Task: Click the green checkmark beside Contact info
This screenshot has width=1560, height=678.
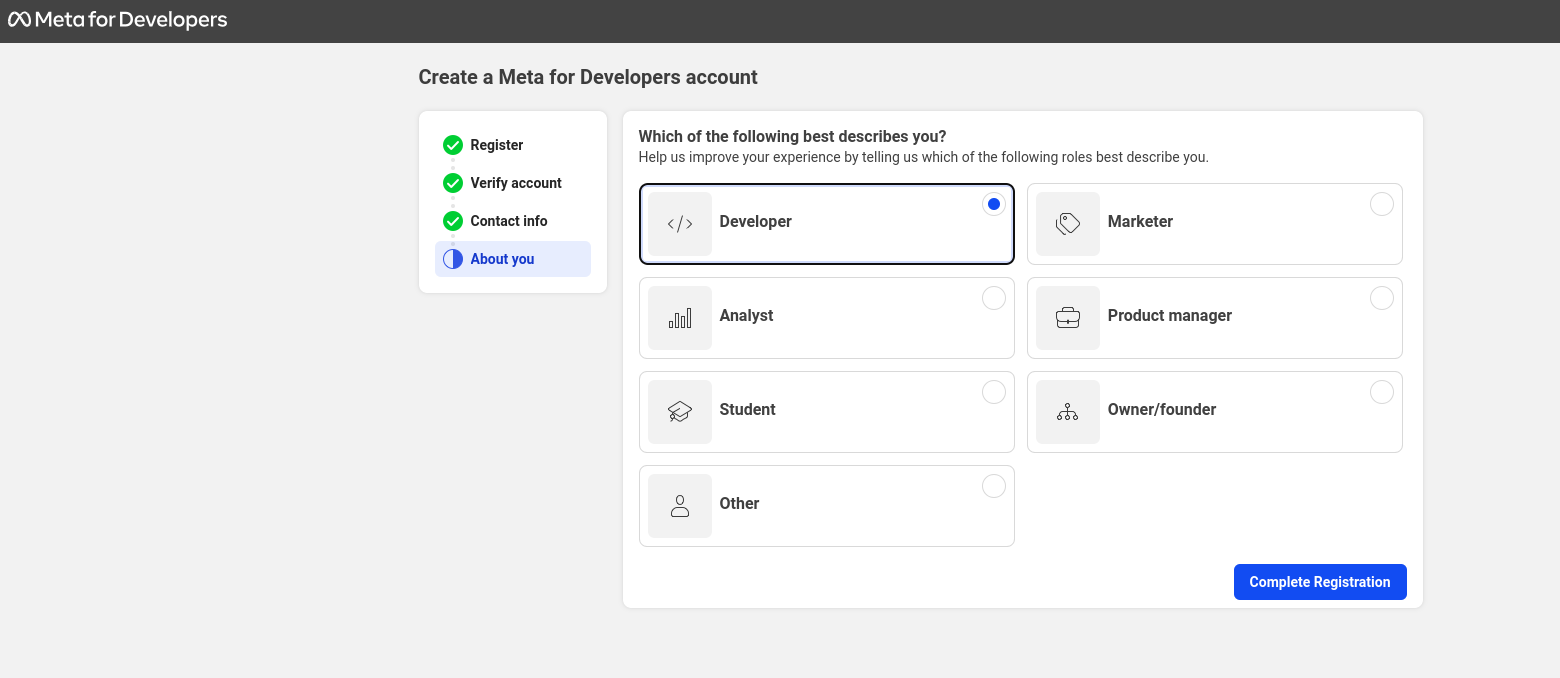Action: tap(453, 221)
